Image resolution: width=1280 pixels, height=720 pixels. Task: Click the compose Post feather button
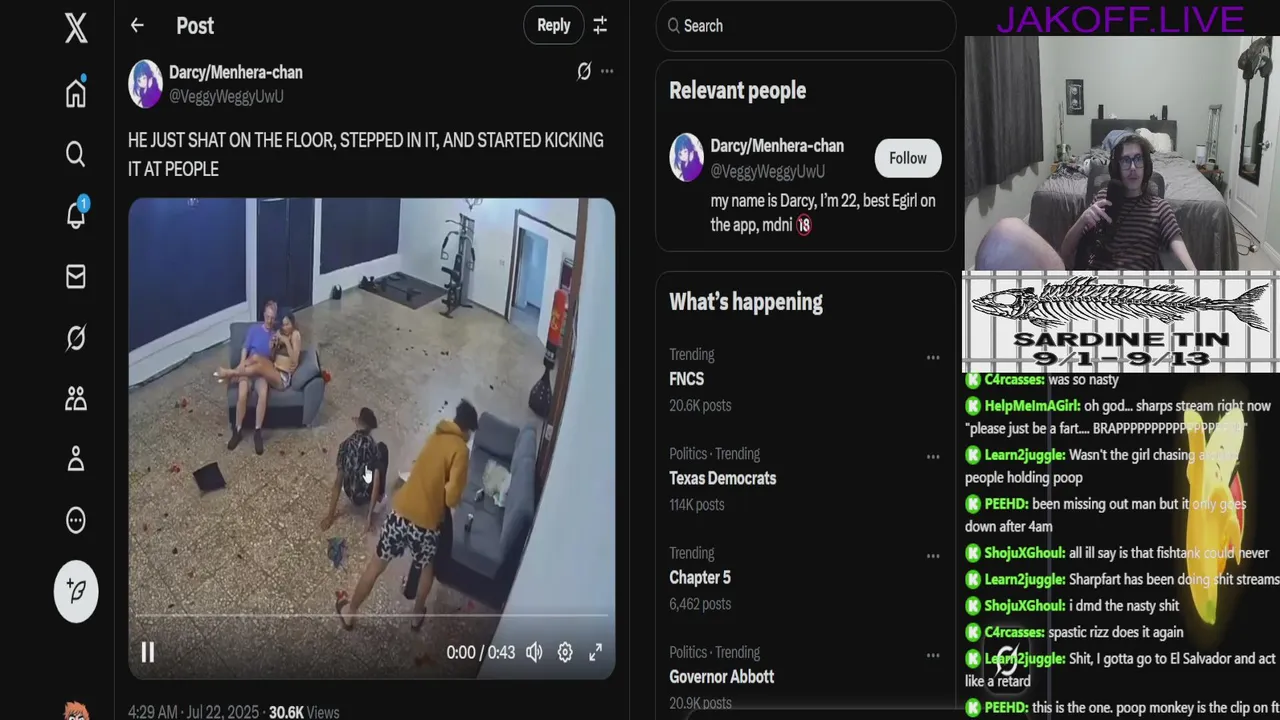(76, 591)
